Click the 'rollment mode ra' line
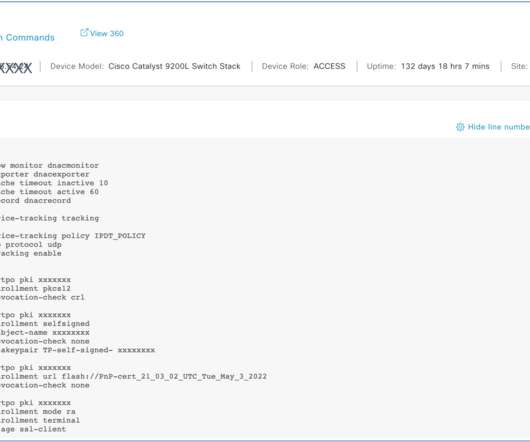530x442 pixels. [38, 411]
